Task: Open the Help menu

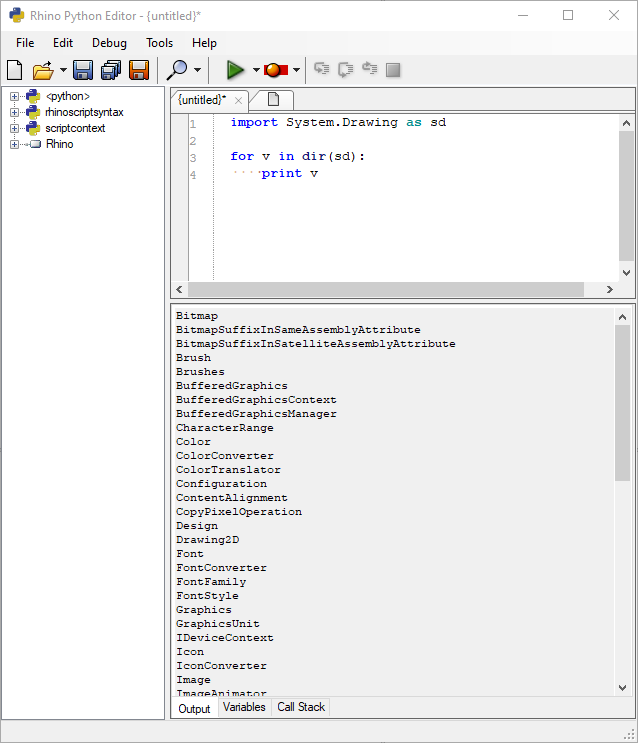Action: click(x=204, y=43)
